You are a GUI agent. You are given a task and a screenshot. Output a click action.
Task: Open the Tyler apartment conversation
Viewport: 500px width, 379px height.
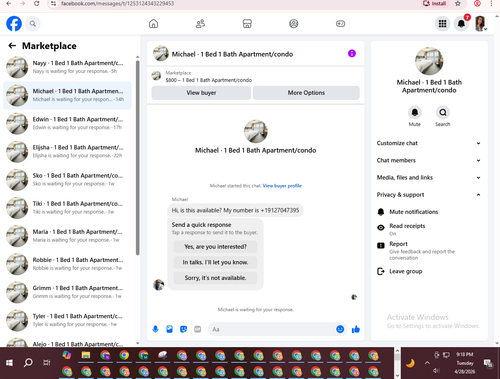click(67, 320)
